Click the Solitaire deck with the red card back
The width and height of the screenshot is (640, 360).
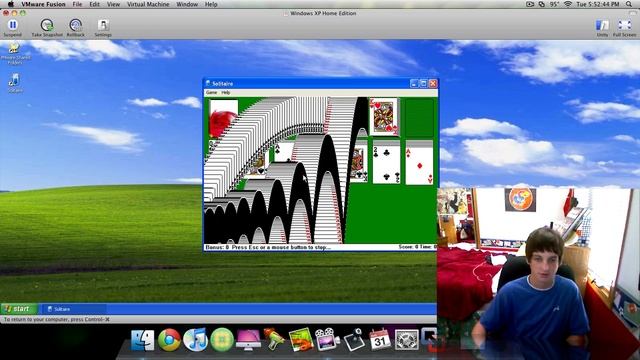pyautogui.click(x=223, y=118)
